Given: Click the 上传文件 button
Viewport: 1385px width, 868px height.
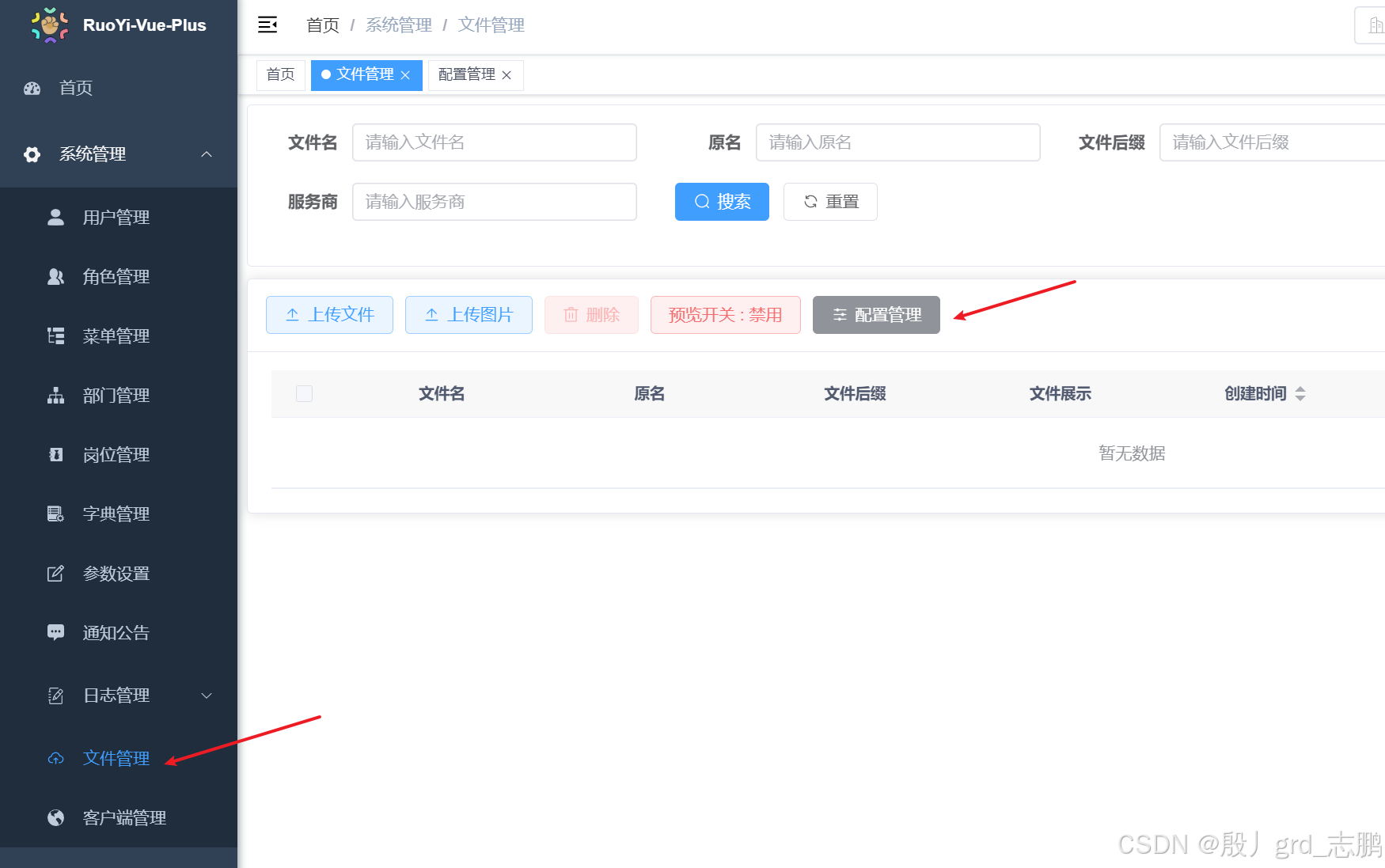Looking at the screenshot, I should 329,315.
